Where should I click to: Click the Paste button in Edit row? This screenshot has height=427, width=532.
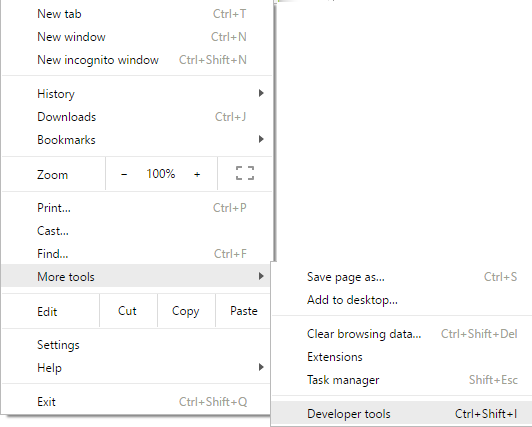(244, 311)
